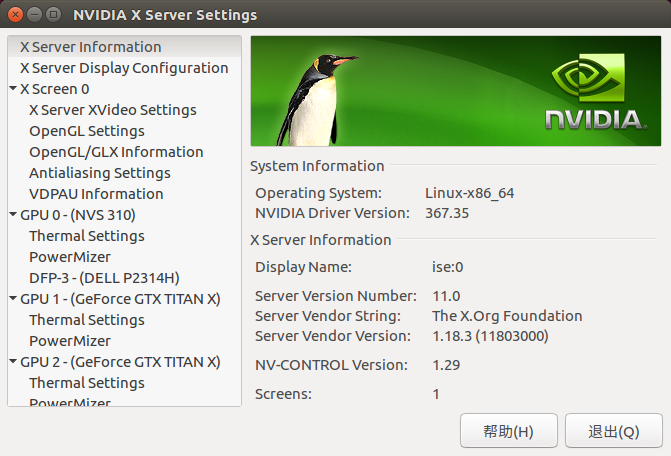Select PowerMizer under GPU 0
Screen dimensions: 671x456
(x=69, y=257)
